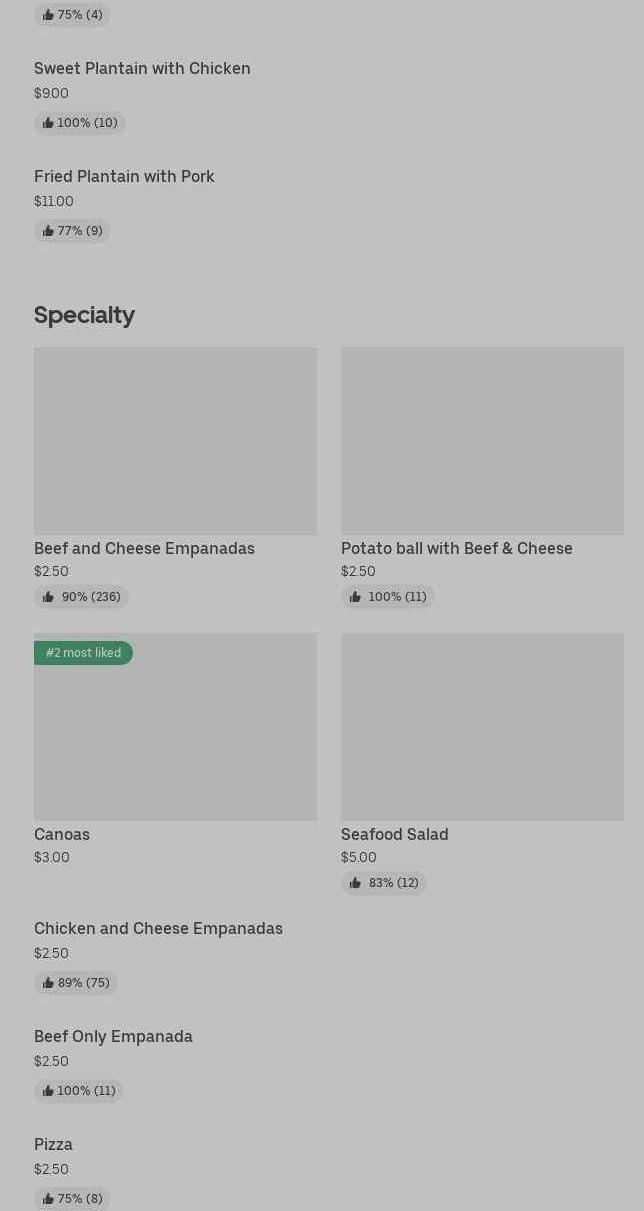644x1211 pixels.
Task: Click thumbs-up icon under Beef Only Empanada
Action: pyautogui.click(x=48, y=1091)
